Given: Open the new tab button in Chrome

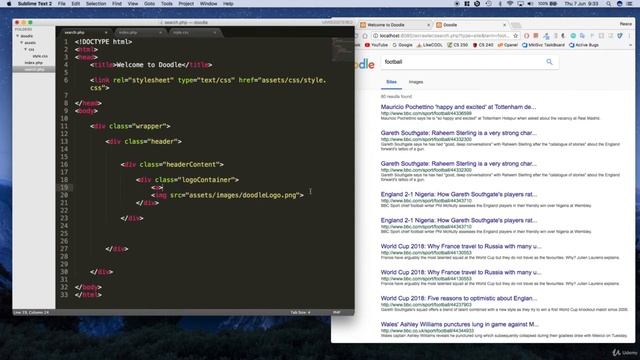Looking at the screenshot, I should (516, 25).
